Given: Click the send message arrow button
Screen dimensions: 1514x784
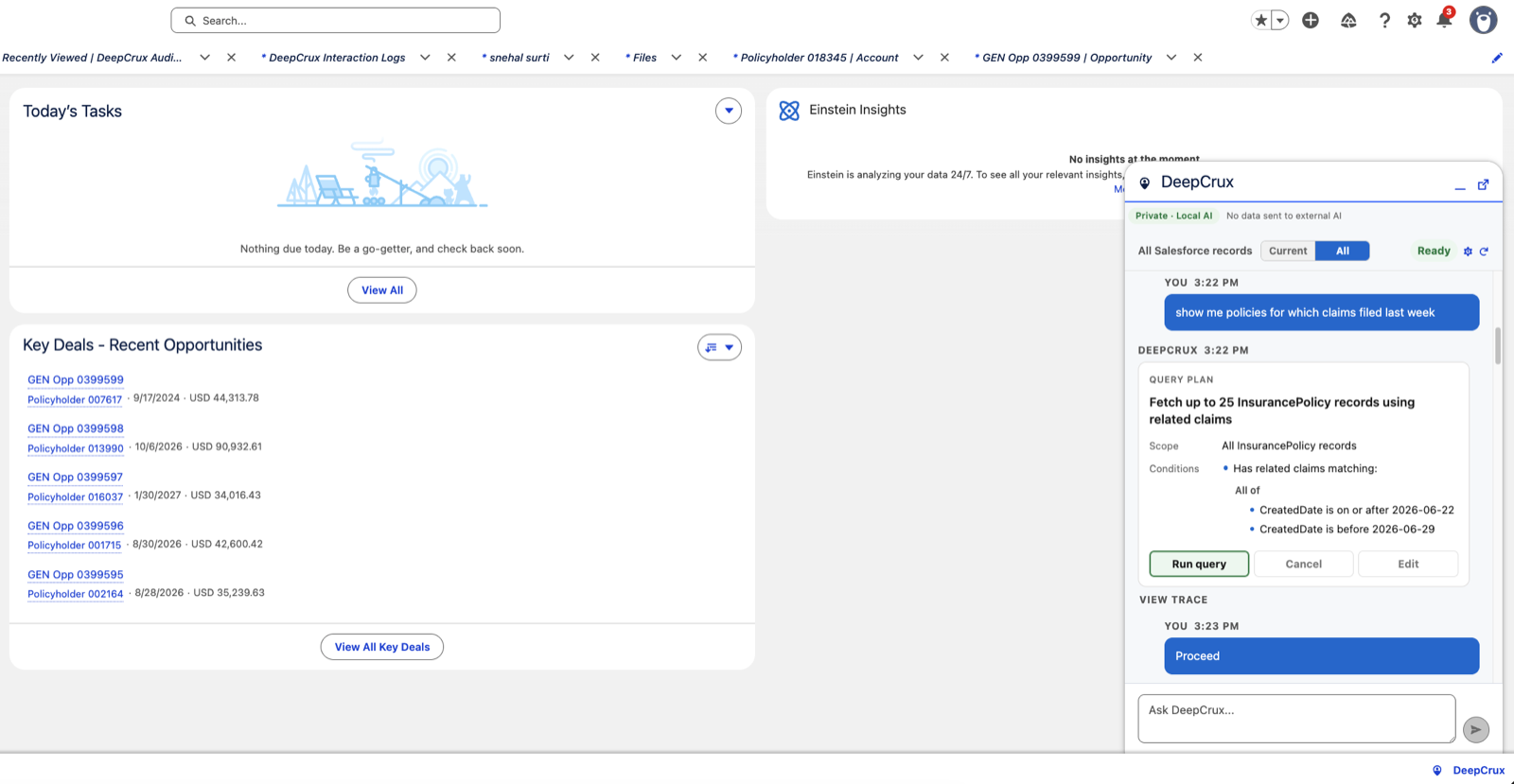Looking at the screenshot, I should pos(1475,729).
